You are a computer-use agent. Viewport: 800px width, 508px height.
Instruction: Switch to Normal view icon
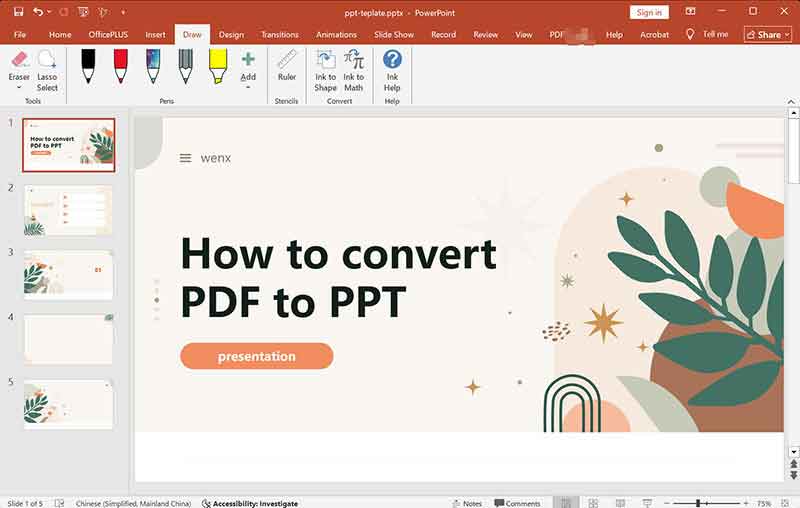(x=566, y=503)
